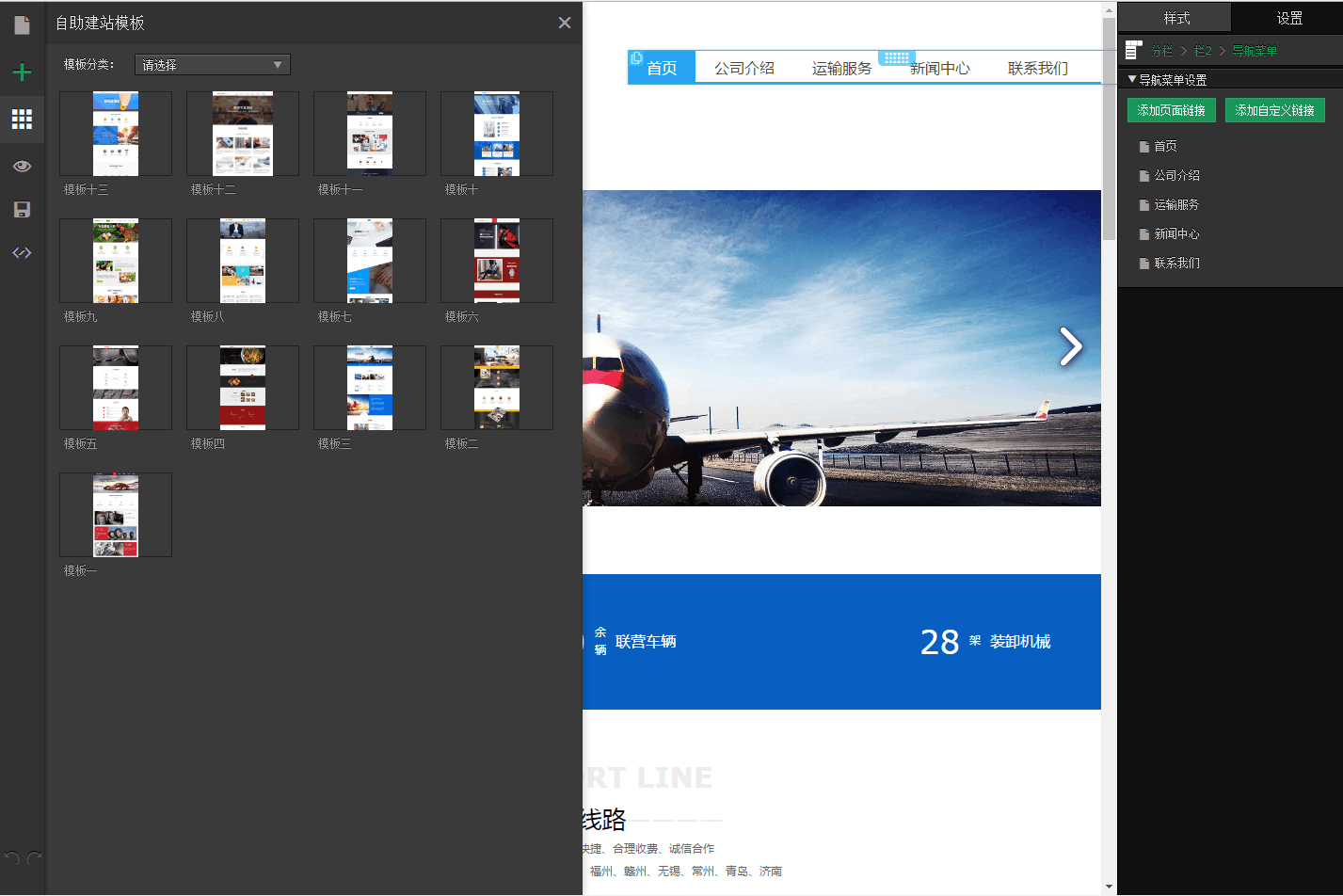Choose the 模板四 template thumbnail

243,388
